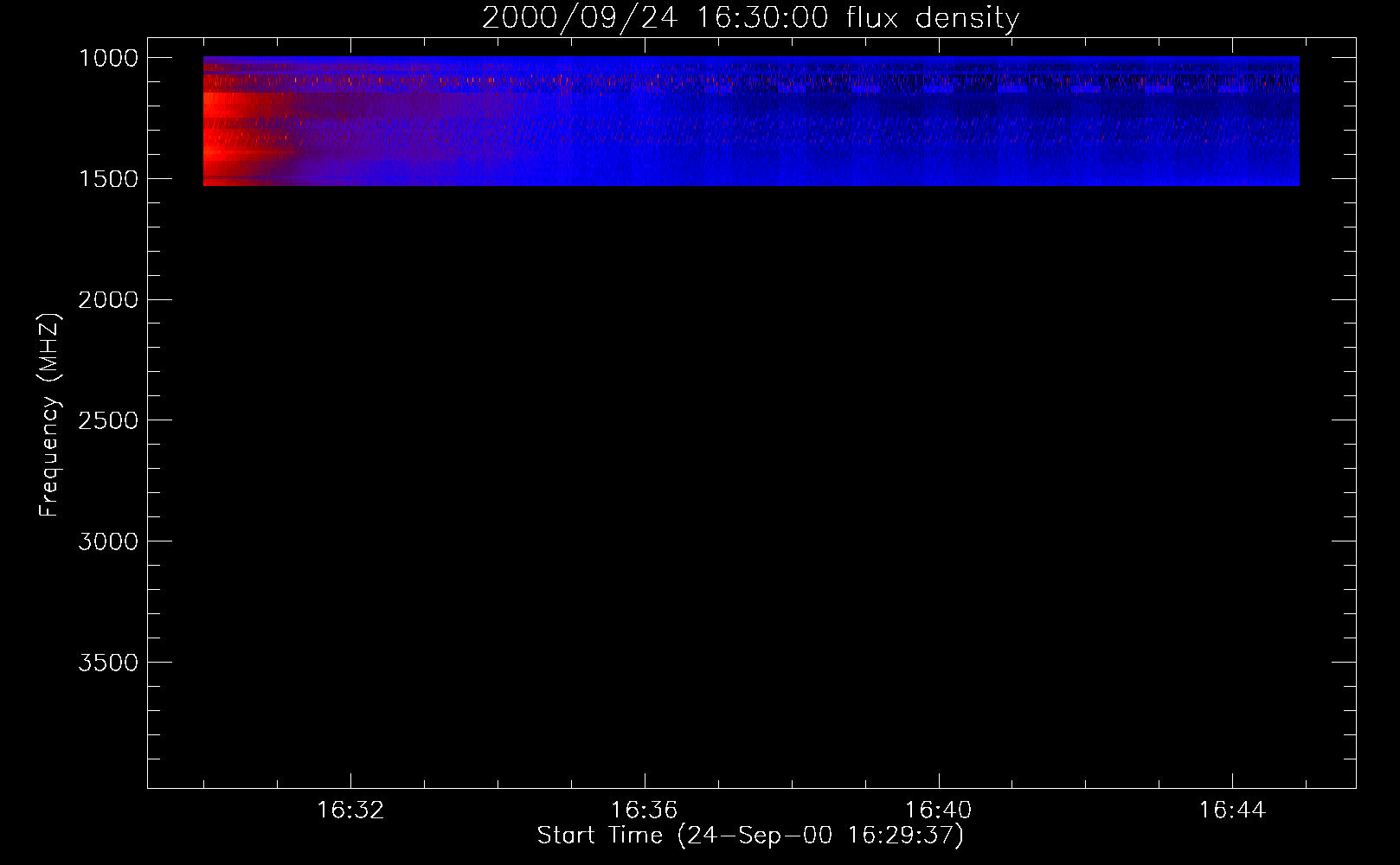The image size is (1400, 865).
Task: Click the 1500 frequency tick label
Action: [x=108, y=179]
